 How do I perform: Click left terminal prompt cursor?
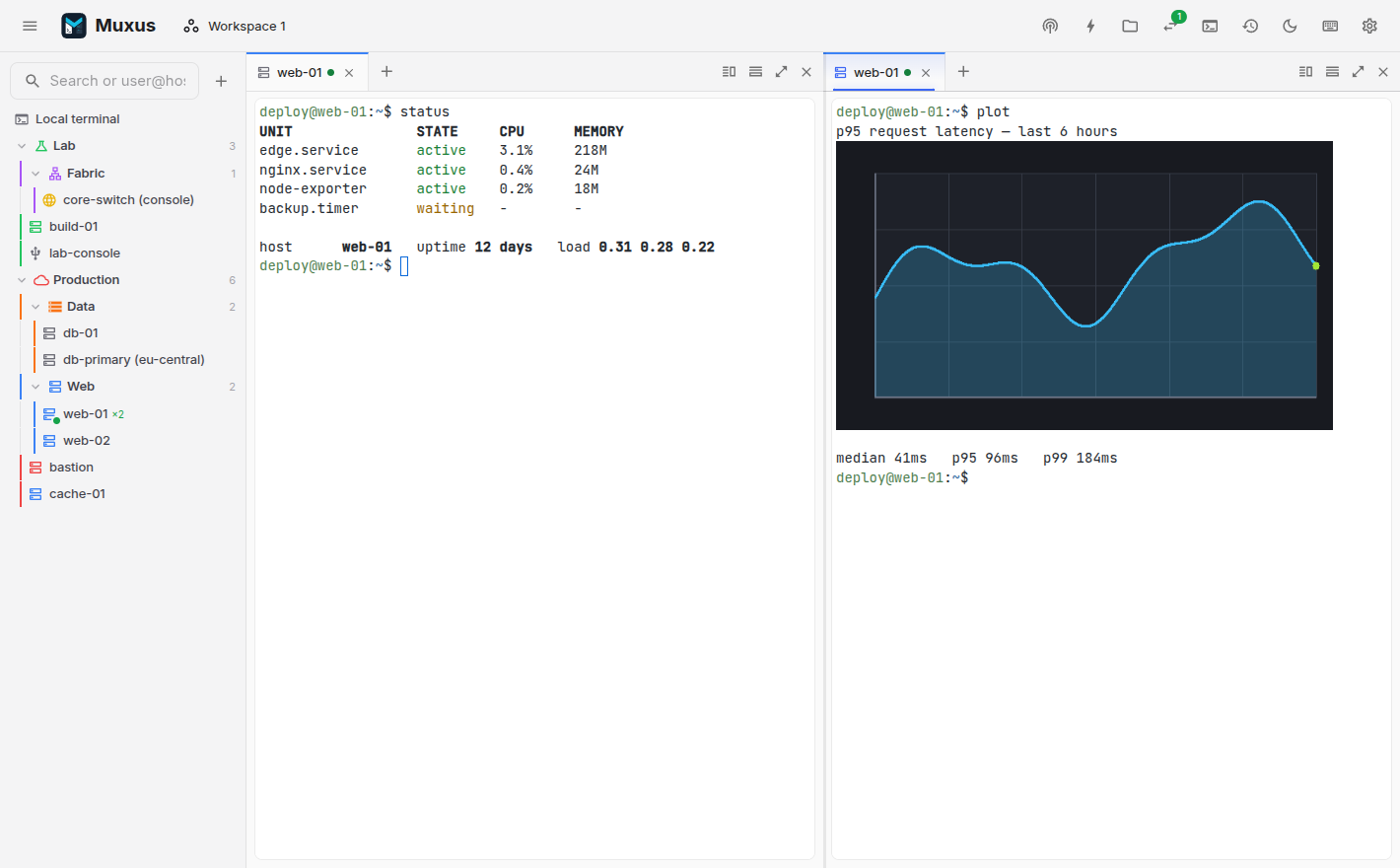tap(404, 266)
